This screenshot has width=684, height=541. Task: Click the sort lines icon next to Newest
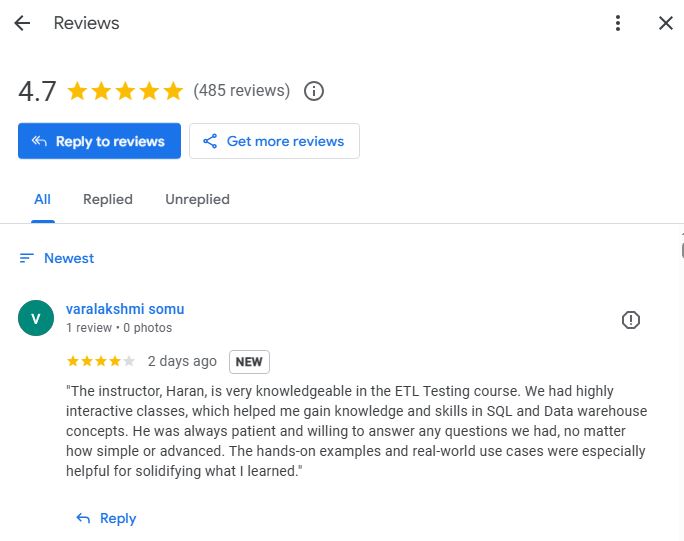click(x=26, y=258)
